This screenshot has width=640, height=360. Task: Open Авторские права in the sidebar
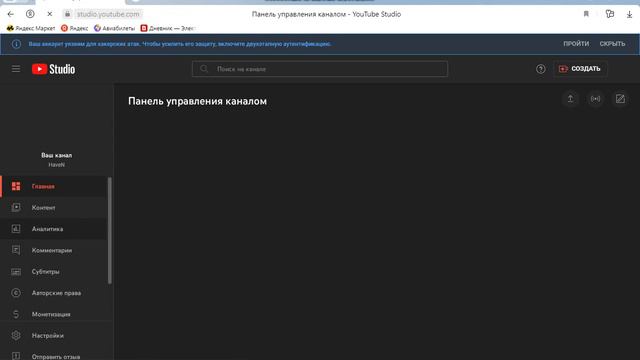tap(54, 293)
